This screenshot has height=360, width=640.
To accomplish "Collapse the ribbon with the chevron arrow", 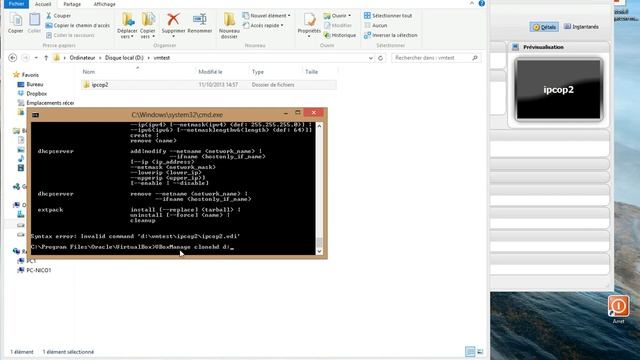I will 472,3.
